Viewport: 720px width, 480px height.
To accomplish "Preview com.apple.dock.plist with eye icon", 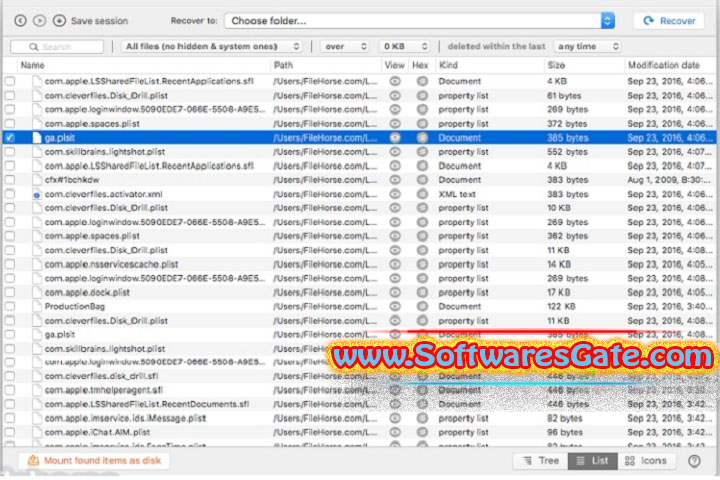I will 395,292.
